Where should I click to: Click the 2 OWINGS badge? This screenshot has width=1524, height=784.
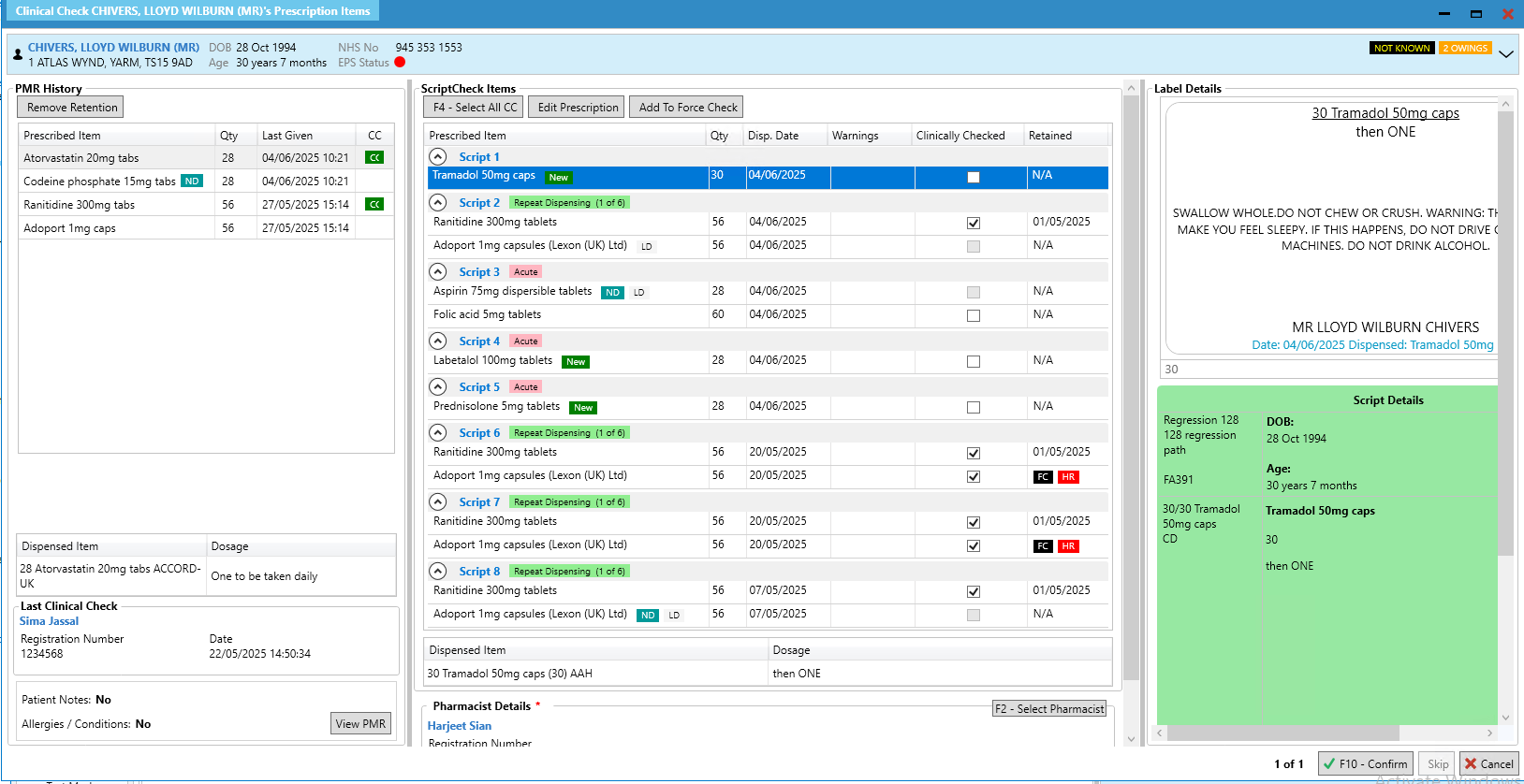click(1465, 48)
